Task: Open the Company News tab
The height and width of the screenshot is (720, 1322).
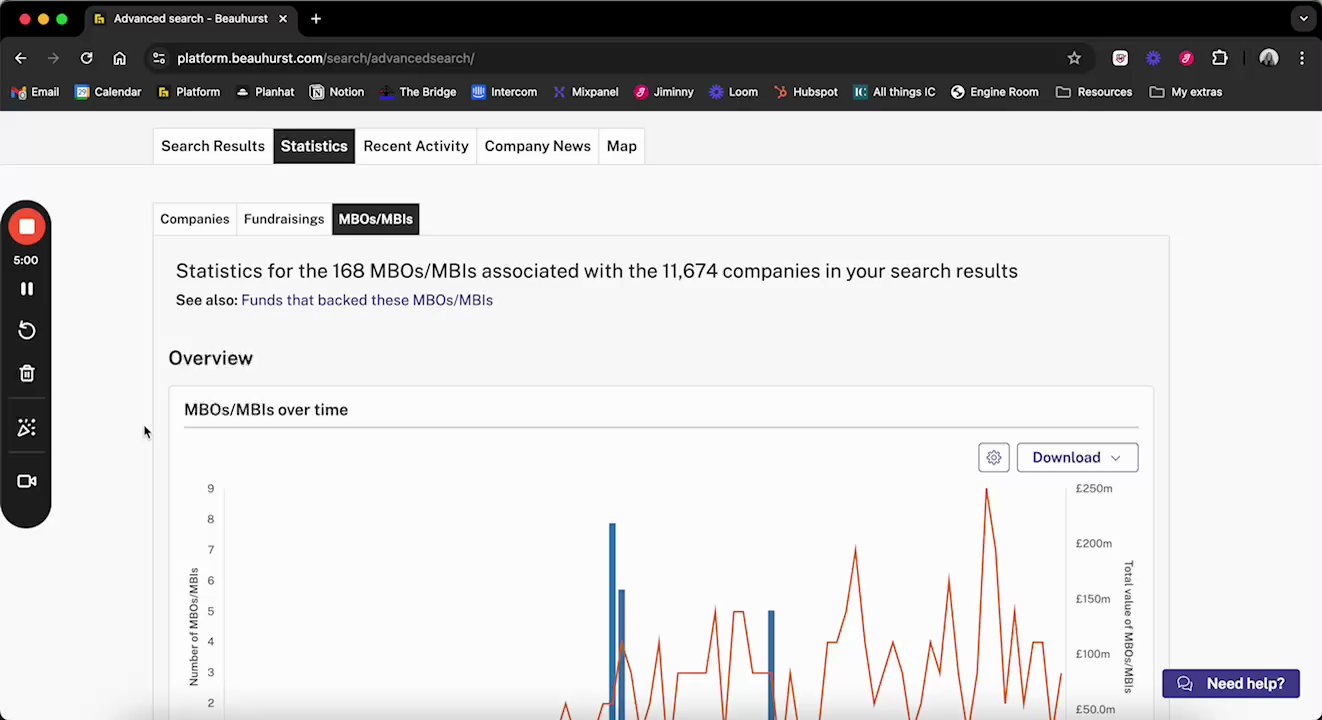Action: click(x=537, y=146)
